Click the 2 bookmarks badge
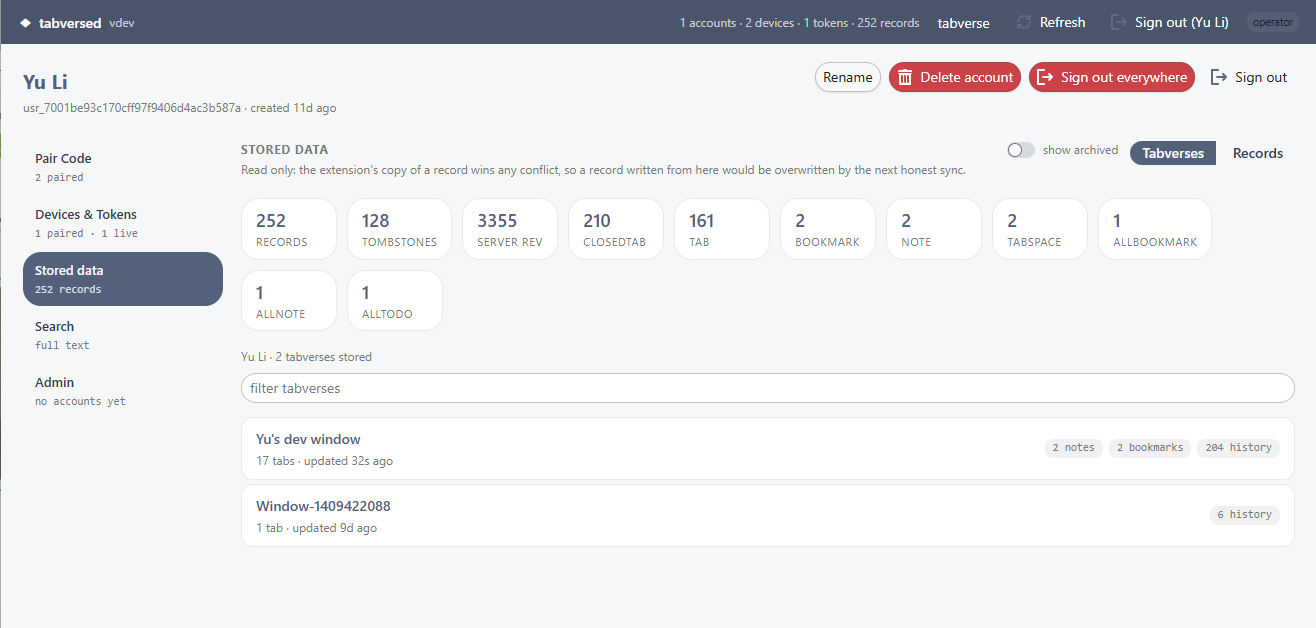The width and height of the screenshot is (1316, 628). click(x=1150, y=448)
